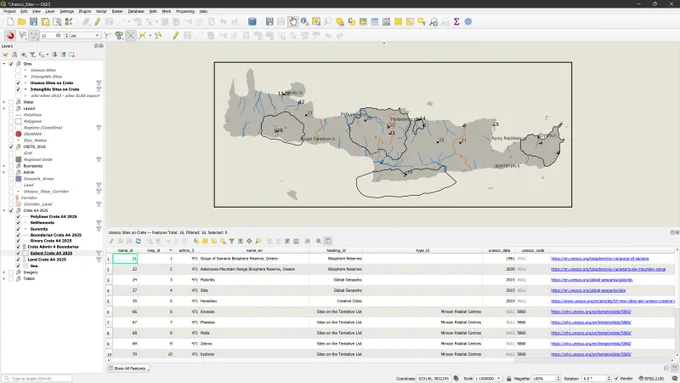Click the Select Features by area tool
Screen dimensions: 680x383
[316, 22]
